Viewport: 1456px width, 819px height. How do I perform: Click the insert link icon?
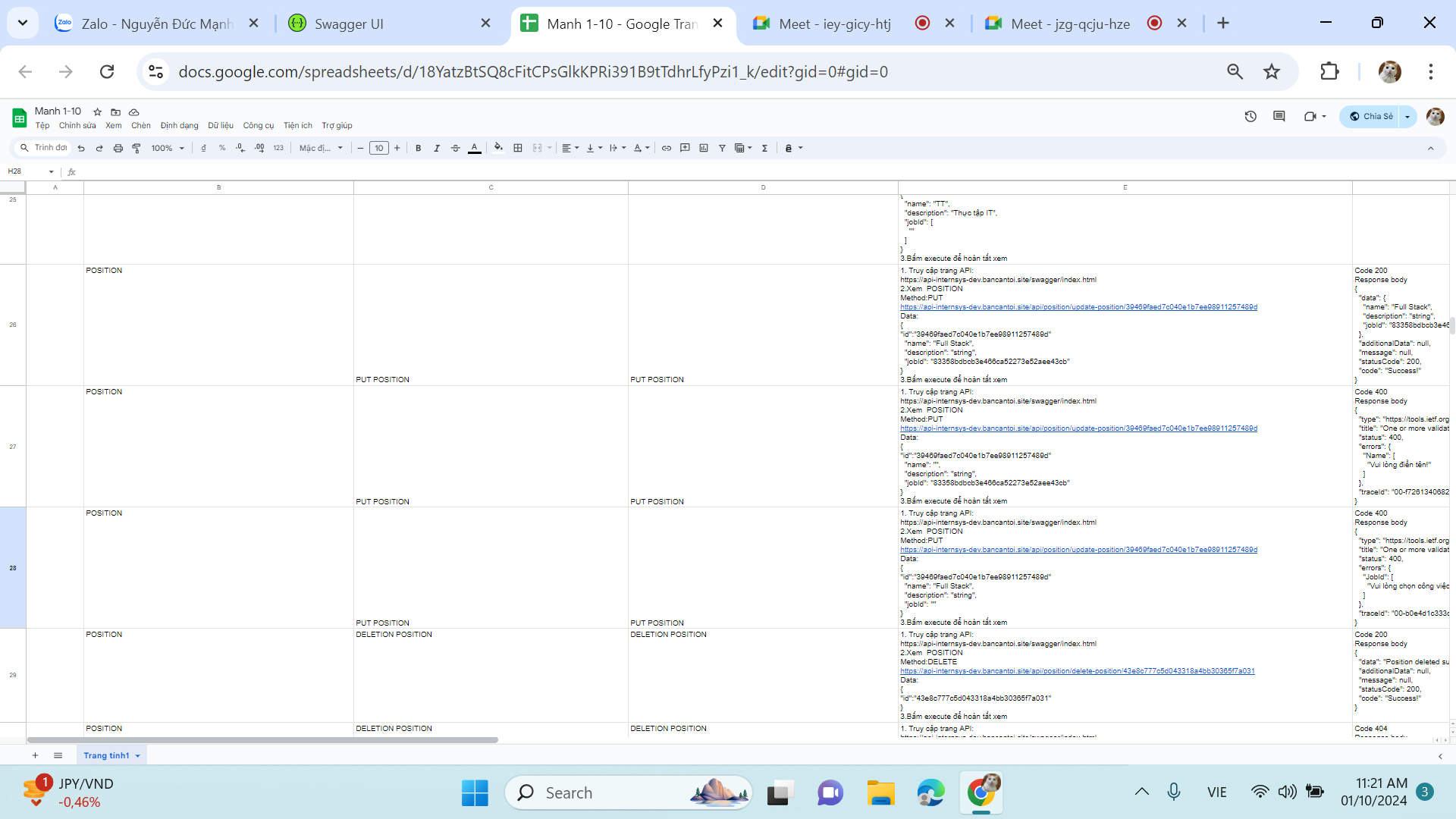click(x=666, y=148)
